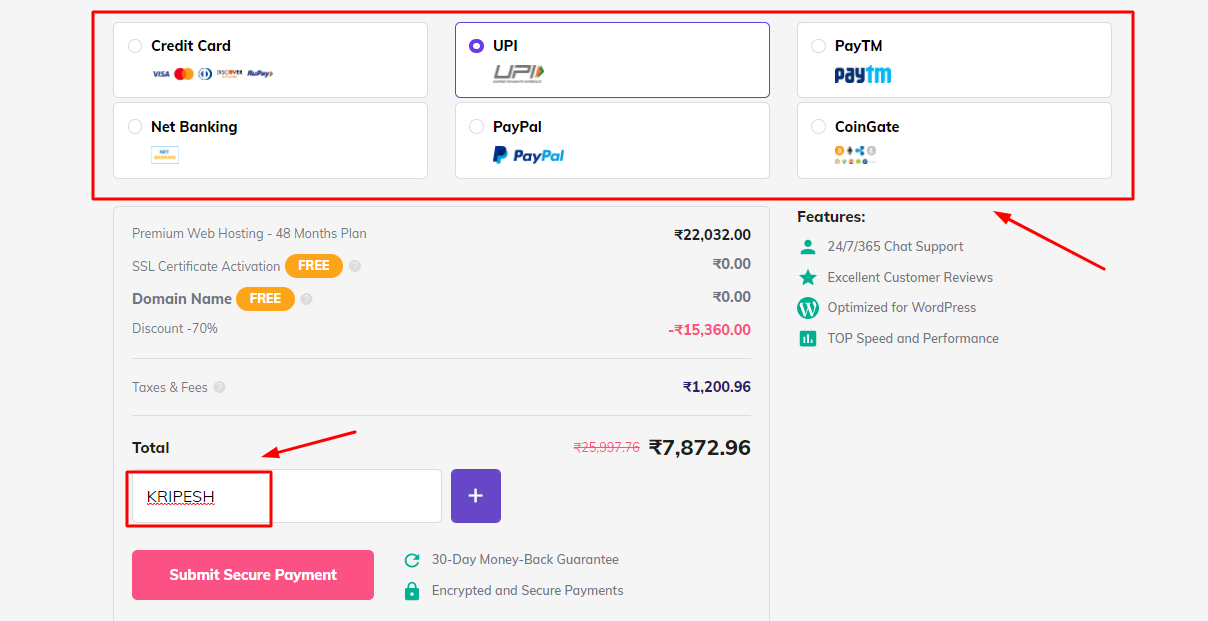This screenshot has height=621, width=1208.
Task: Show Taxes & Fees info tooltip icon
Action: click(x=219, y=388)
